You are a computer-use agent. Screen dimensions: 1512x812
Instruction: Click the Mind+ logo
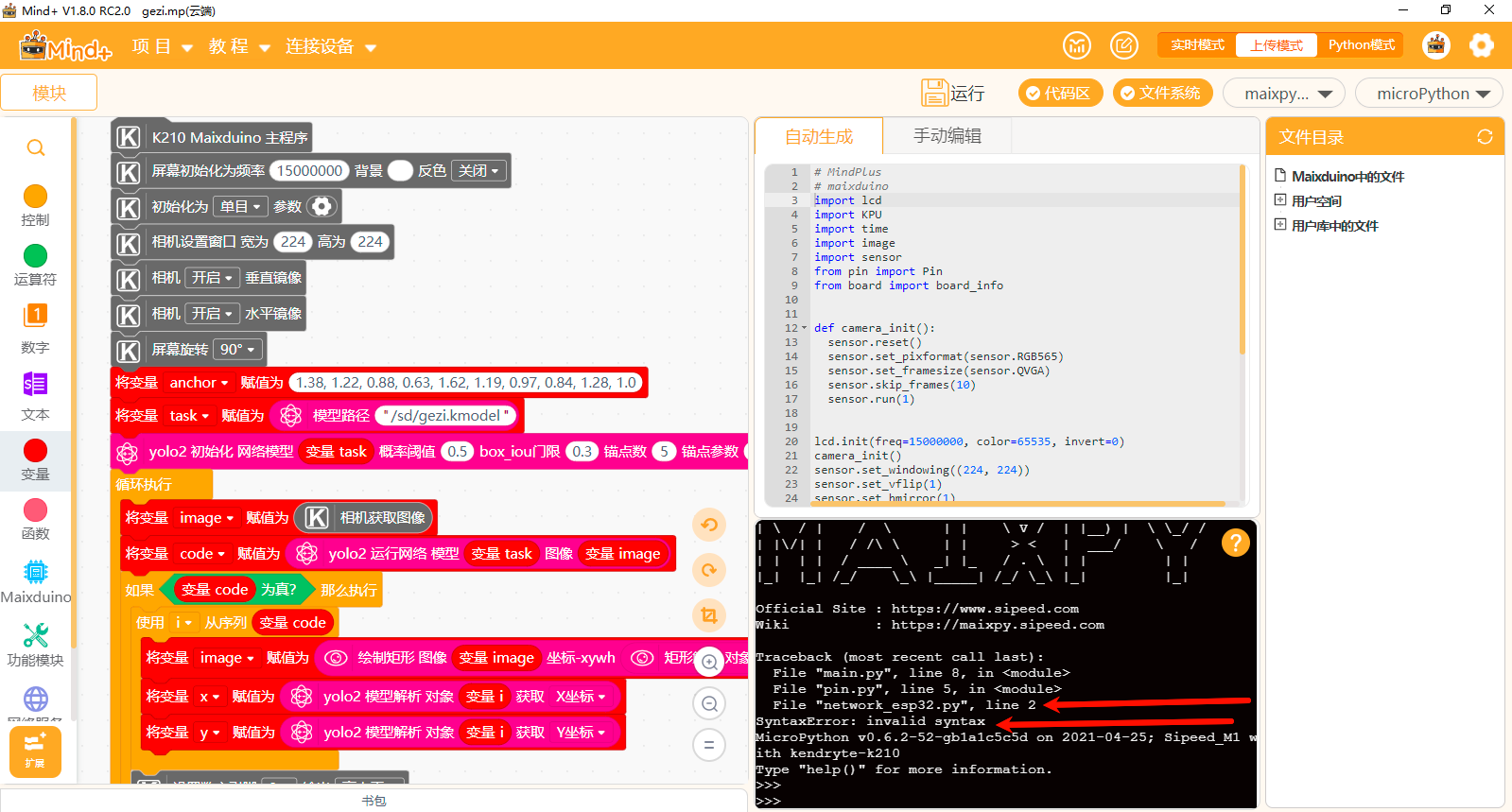tap(65, 46)
